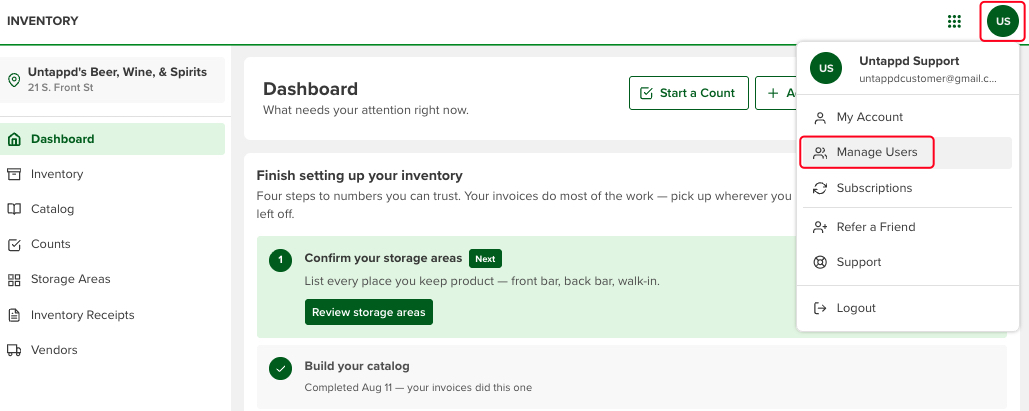1029x411 pixels.
Task: Click the My Account person icon
Action: coord(820,118)
